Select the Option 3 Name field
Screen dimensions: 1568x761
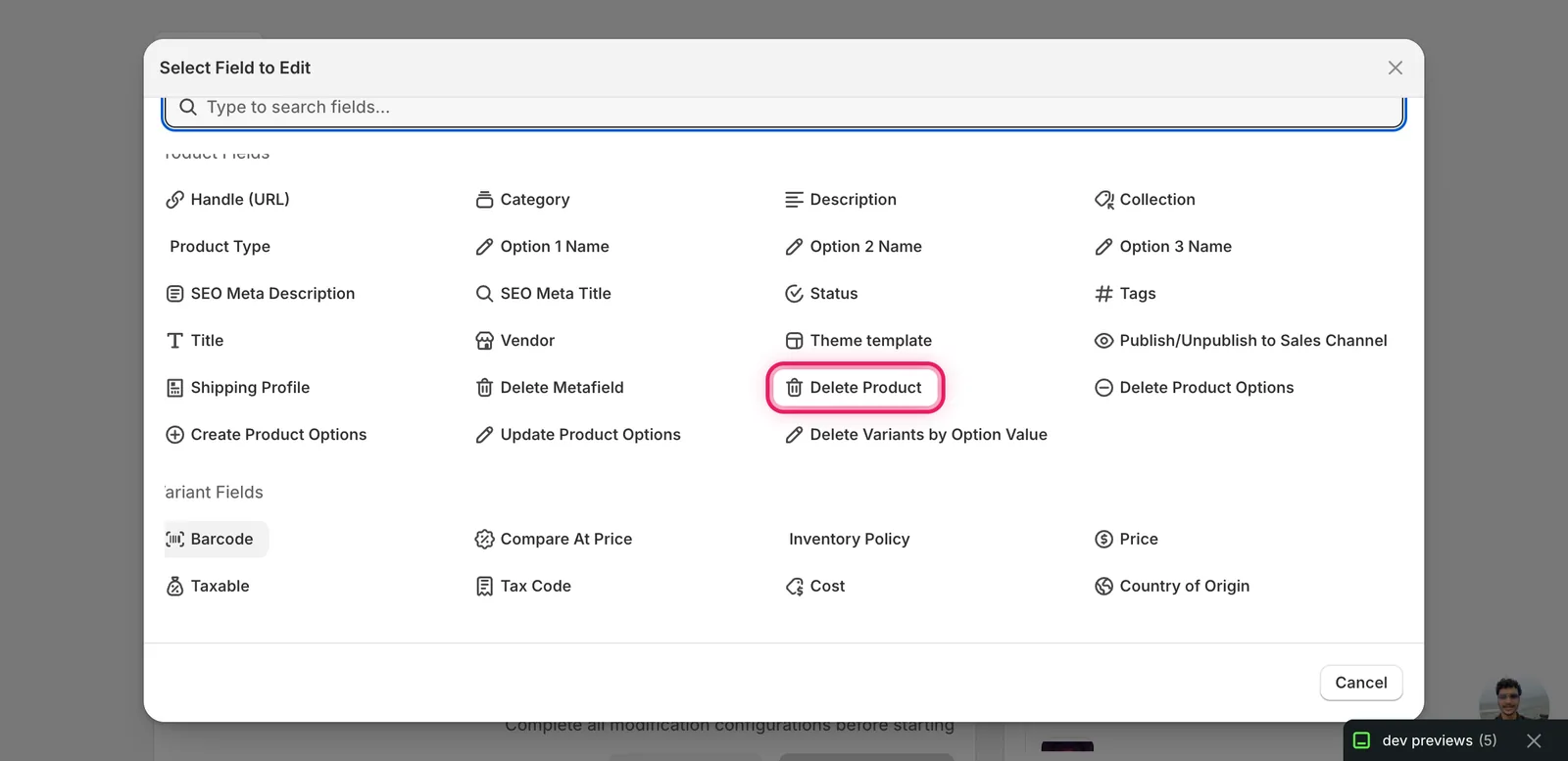[x=1163, y=247]
